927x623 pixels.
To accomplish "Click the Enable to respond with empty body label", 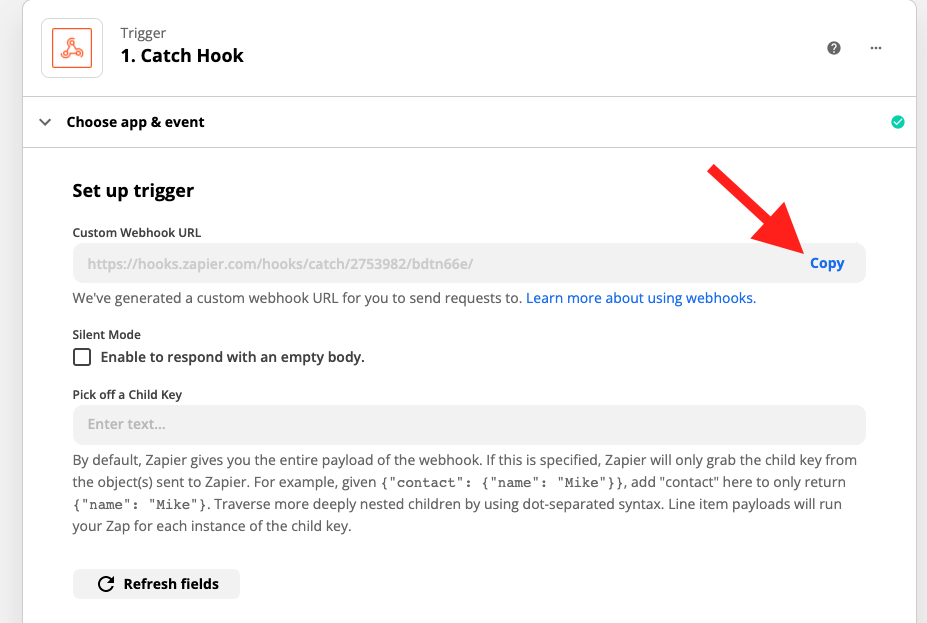I will coord(232,357).
